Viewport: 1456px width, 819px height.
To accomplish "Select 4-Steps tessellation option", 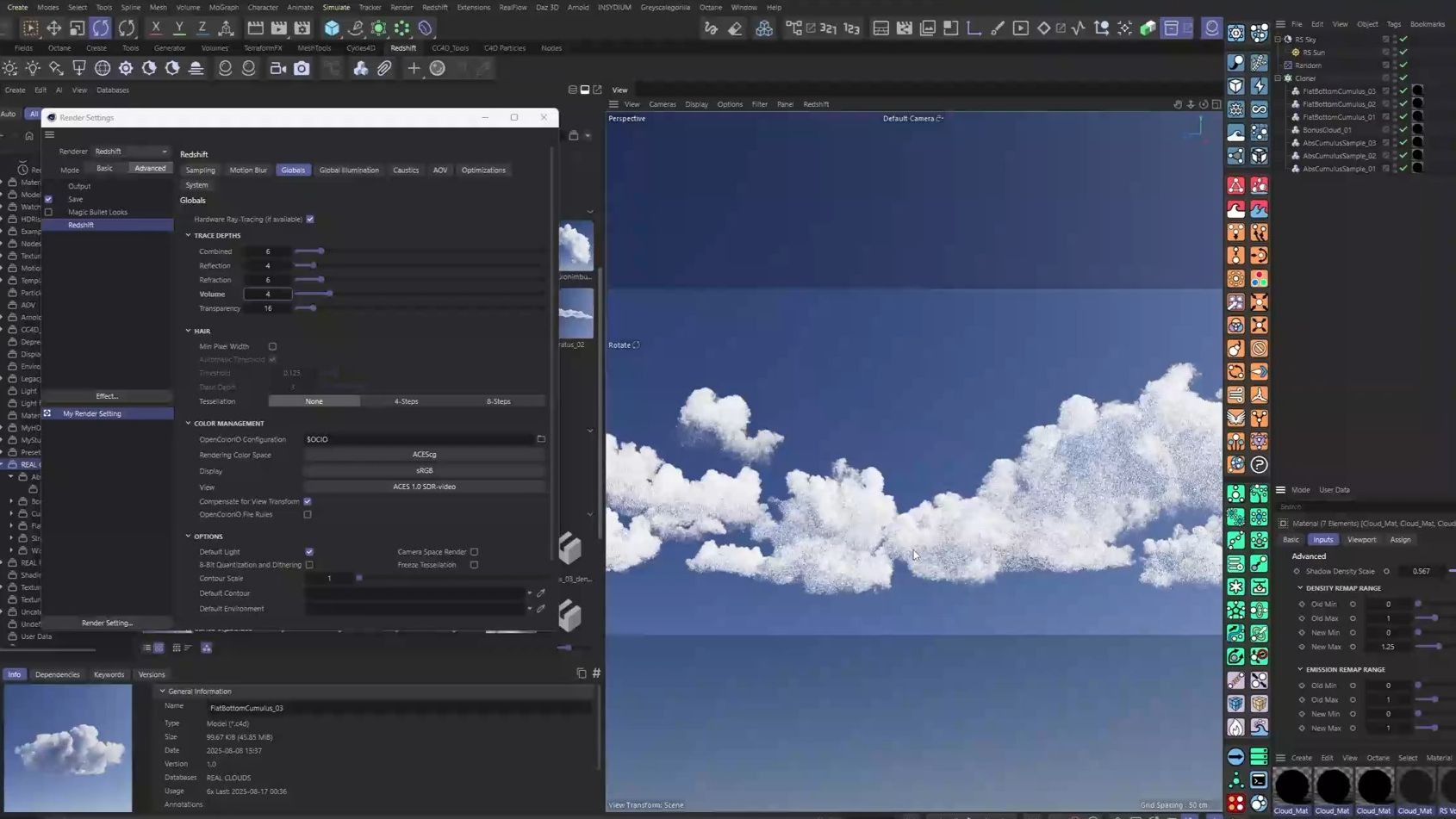I will click(407, 401).
